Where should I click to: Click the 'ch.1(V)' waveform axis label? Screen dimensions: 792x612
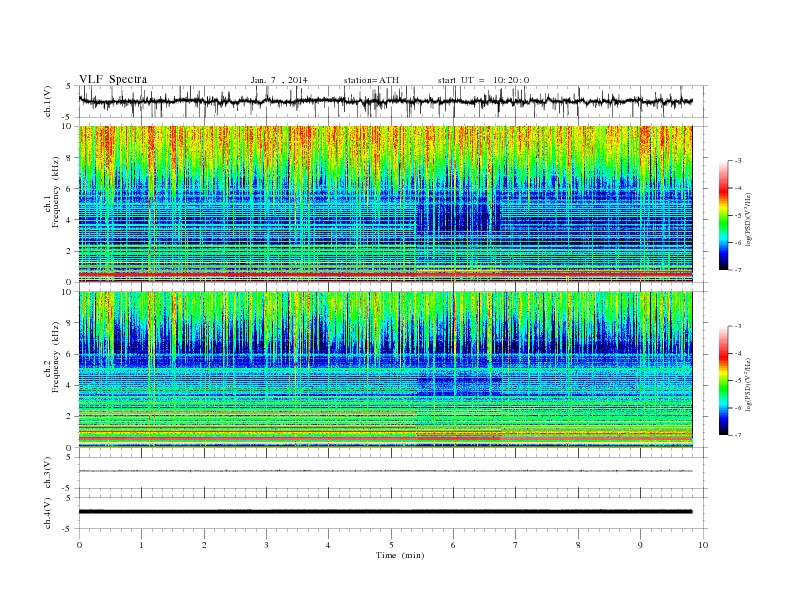(48, 101)
